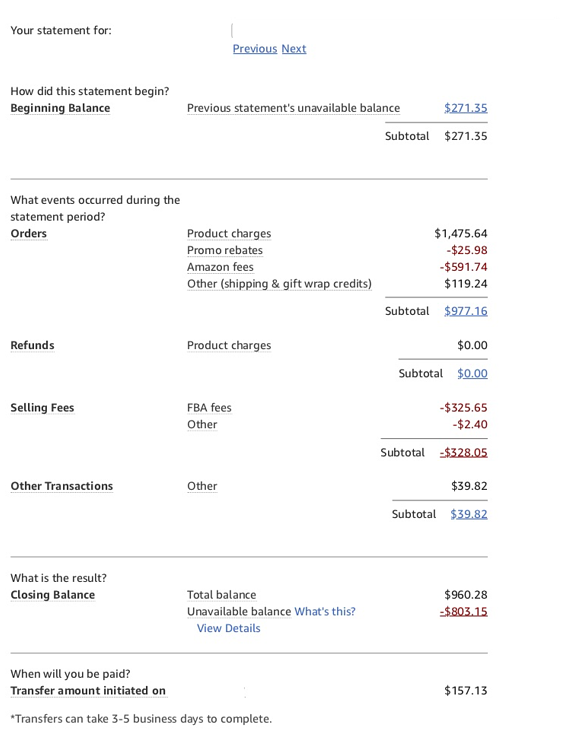Select the Other Transactions heading

(x=62, y=486)
